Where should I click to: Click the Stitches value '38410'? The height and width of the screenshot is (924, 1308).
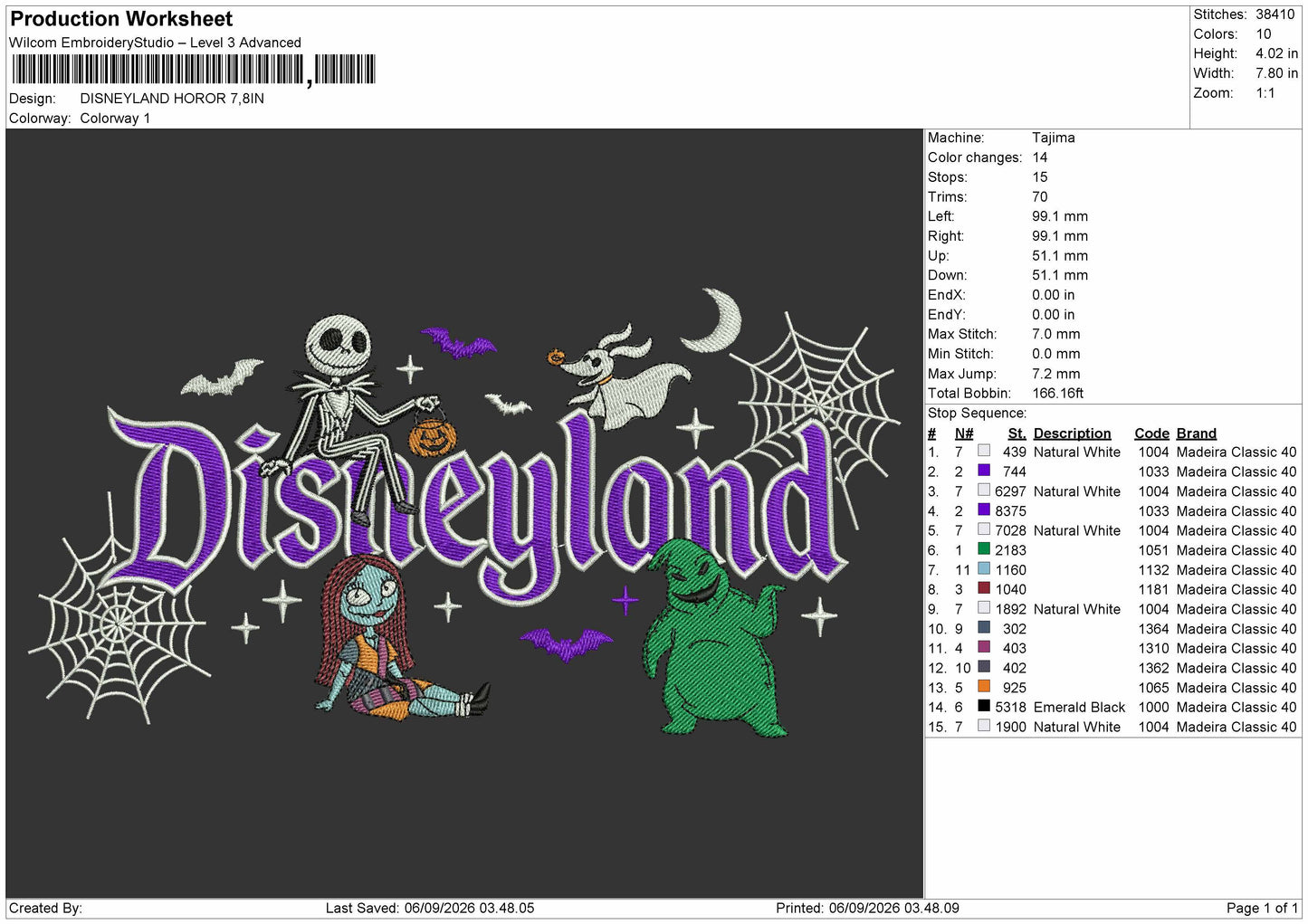coord(1275,14)
